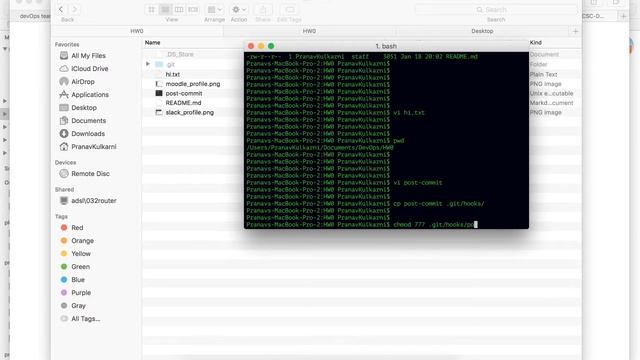Image resolution: width=640 pixels, height=360 pixels.
Task: Add a new Finder tab
Action: 576,31
